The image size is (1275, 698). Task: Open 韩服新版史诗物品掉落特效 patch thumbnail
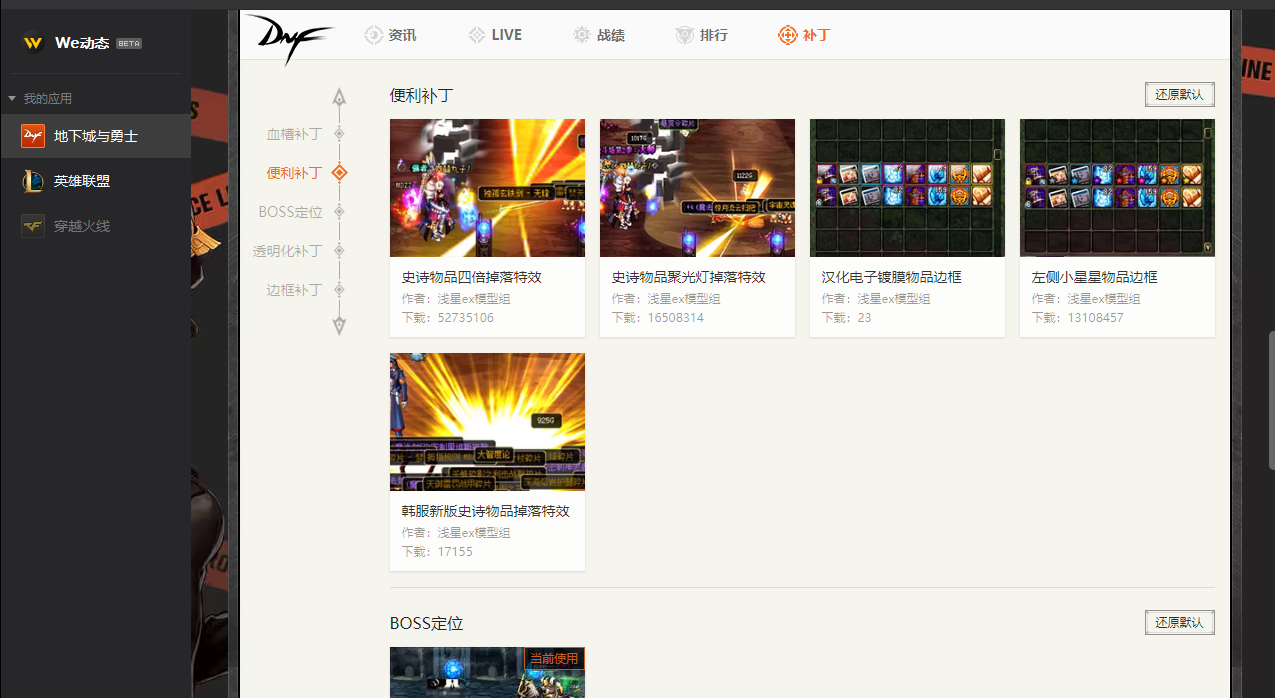pos(487,422)
